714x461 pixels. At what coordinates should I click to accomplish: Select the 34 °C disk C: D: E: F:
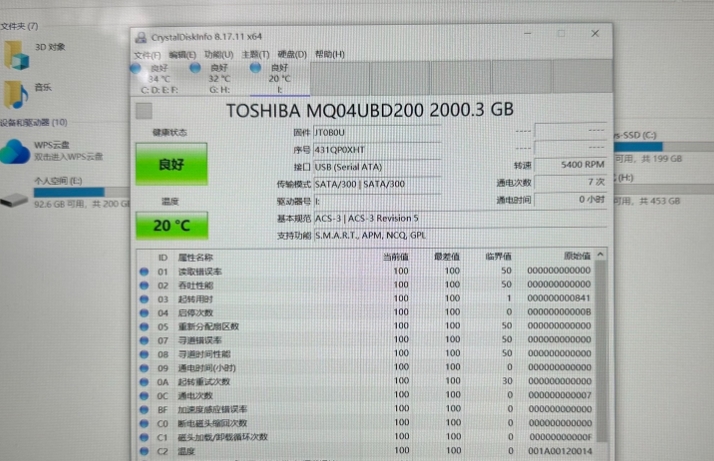(158, 74)
